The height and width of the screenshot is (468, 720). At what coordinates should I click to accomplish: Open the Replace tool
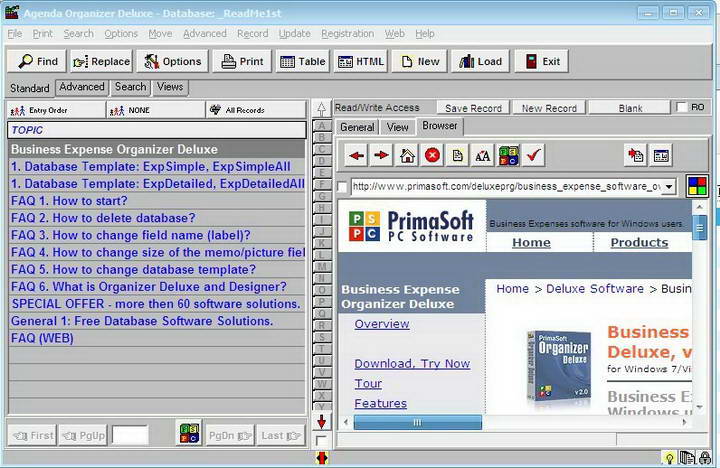click(101, 61)
